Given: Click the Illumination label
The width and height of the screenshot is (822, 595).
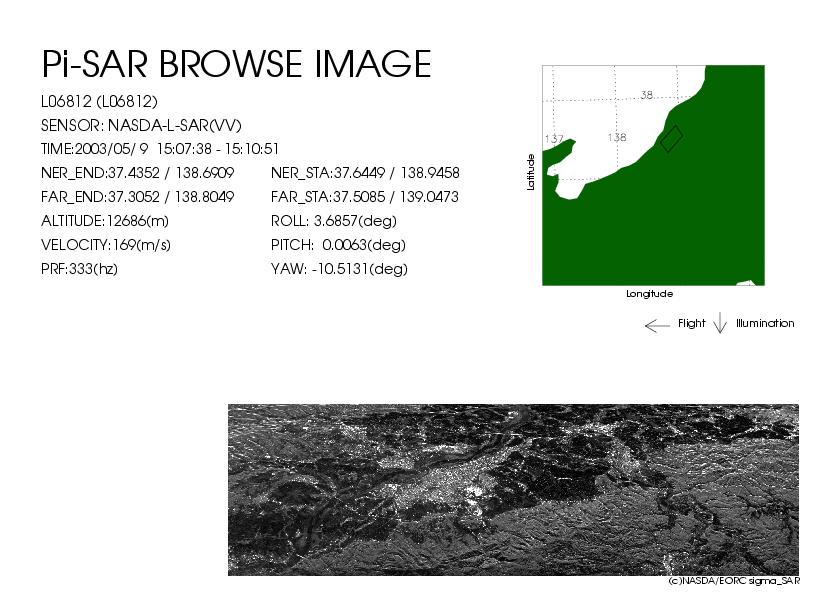Looking at the screenshot, I should 765,323.
